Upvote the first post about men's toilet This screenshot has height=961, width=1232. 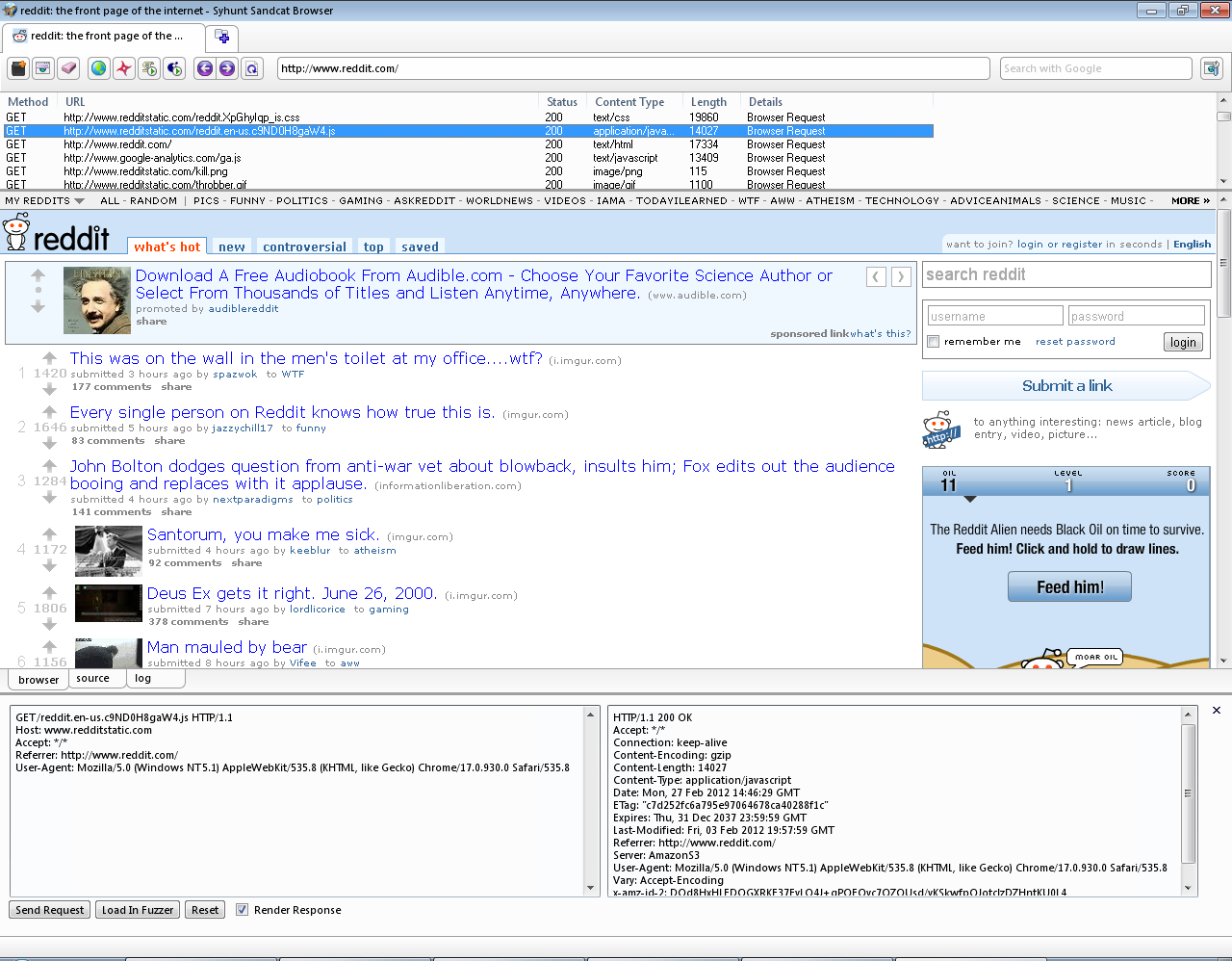49,358
